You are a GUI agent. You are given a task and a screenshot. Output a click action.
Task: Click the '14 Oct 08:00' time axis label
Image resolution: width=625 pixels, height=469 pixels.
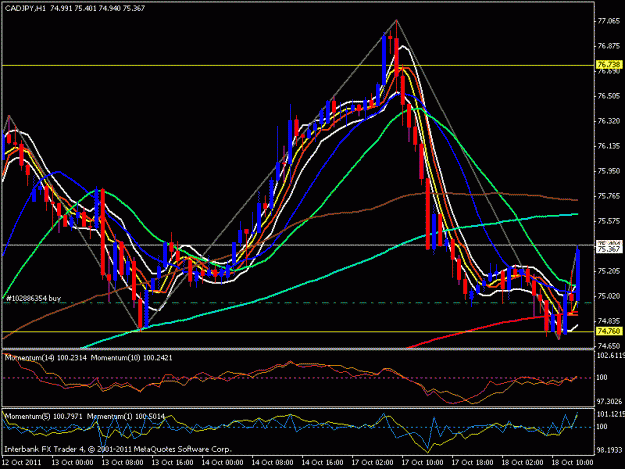click(273, 463)
